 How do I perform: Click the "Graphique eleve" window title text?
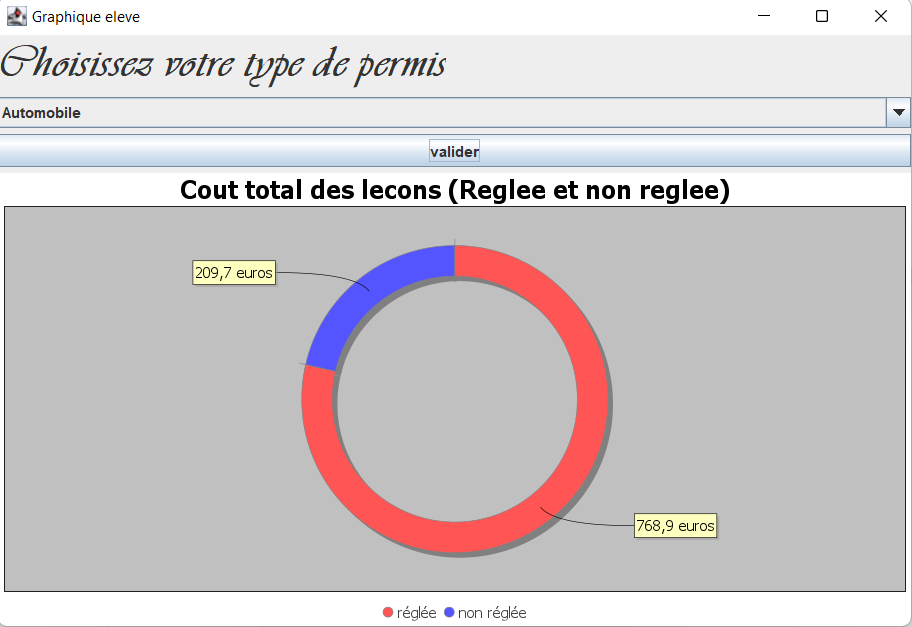pyautogui.click(x=86, y=17)
